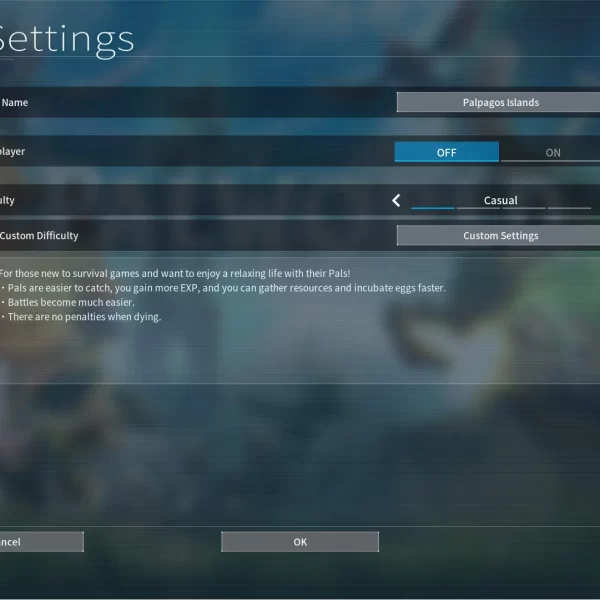
Task: Click the last difficulty segment bar
Action: pos(570,208)
